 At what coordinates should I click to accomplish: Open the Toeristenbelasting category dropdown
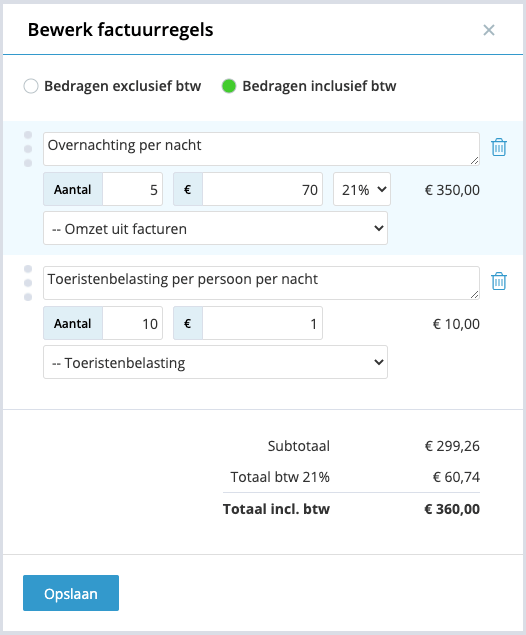(215, 362)
